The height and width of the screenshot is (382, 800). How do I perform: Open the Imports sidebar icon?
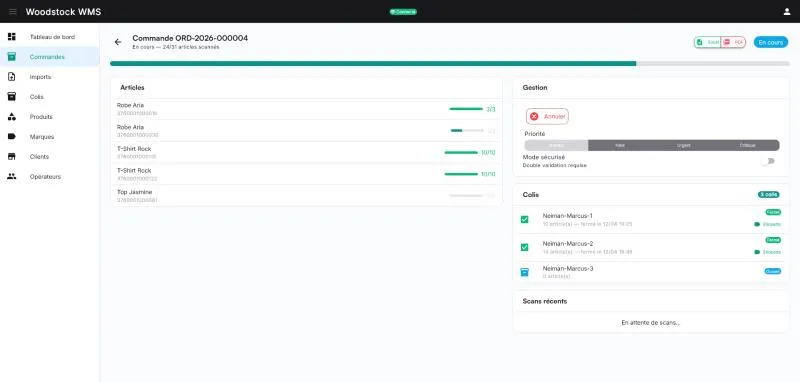coord(12,77)
